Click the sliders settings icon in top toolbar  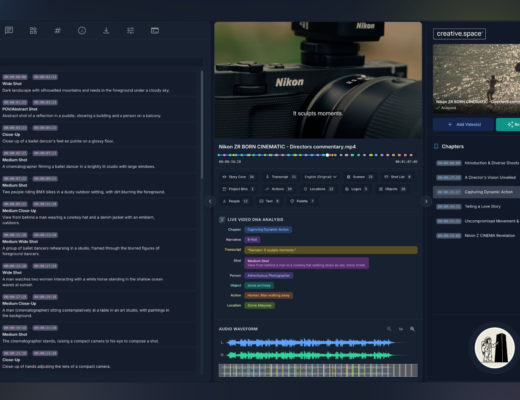[131, 31]
